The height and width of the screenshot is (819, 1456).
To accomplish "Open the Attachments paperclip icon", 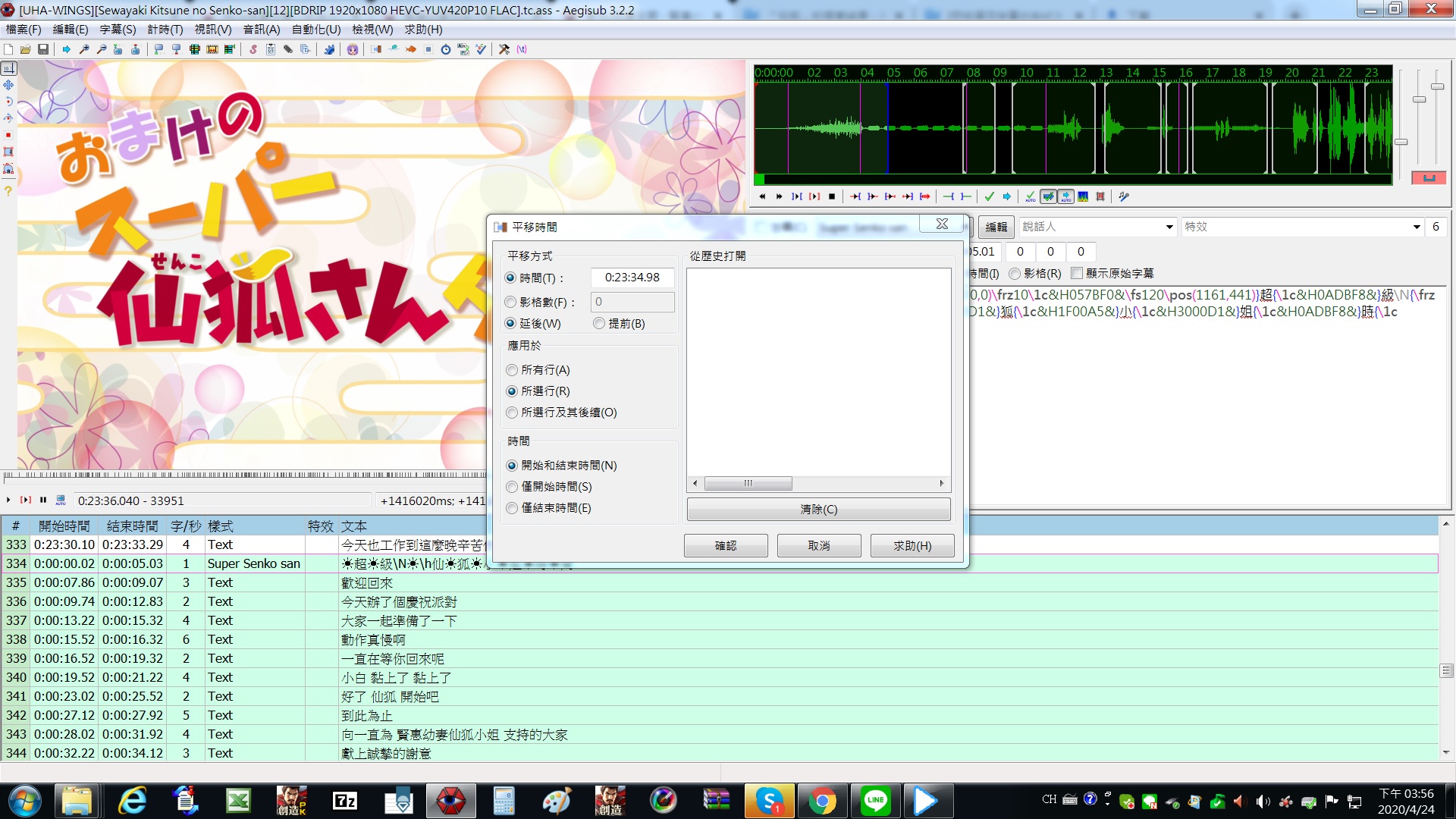I will click(x=288, y=49).
